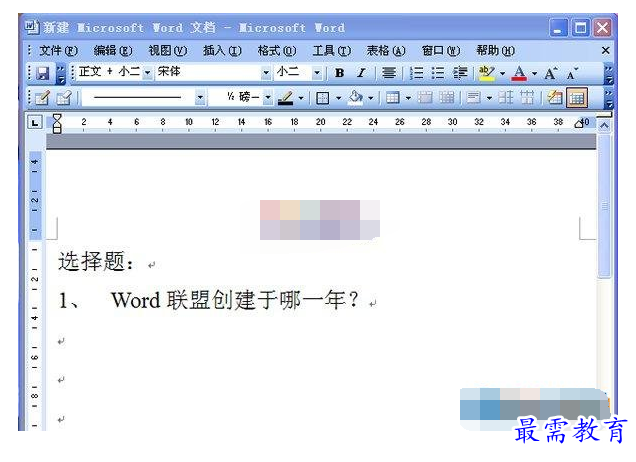The height and width of the screenshot is (462, 636).
Task: Click the right indent marker on ruler
Action: coord(579,124)
